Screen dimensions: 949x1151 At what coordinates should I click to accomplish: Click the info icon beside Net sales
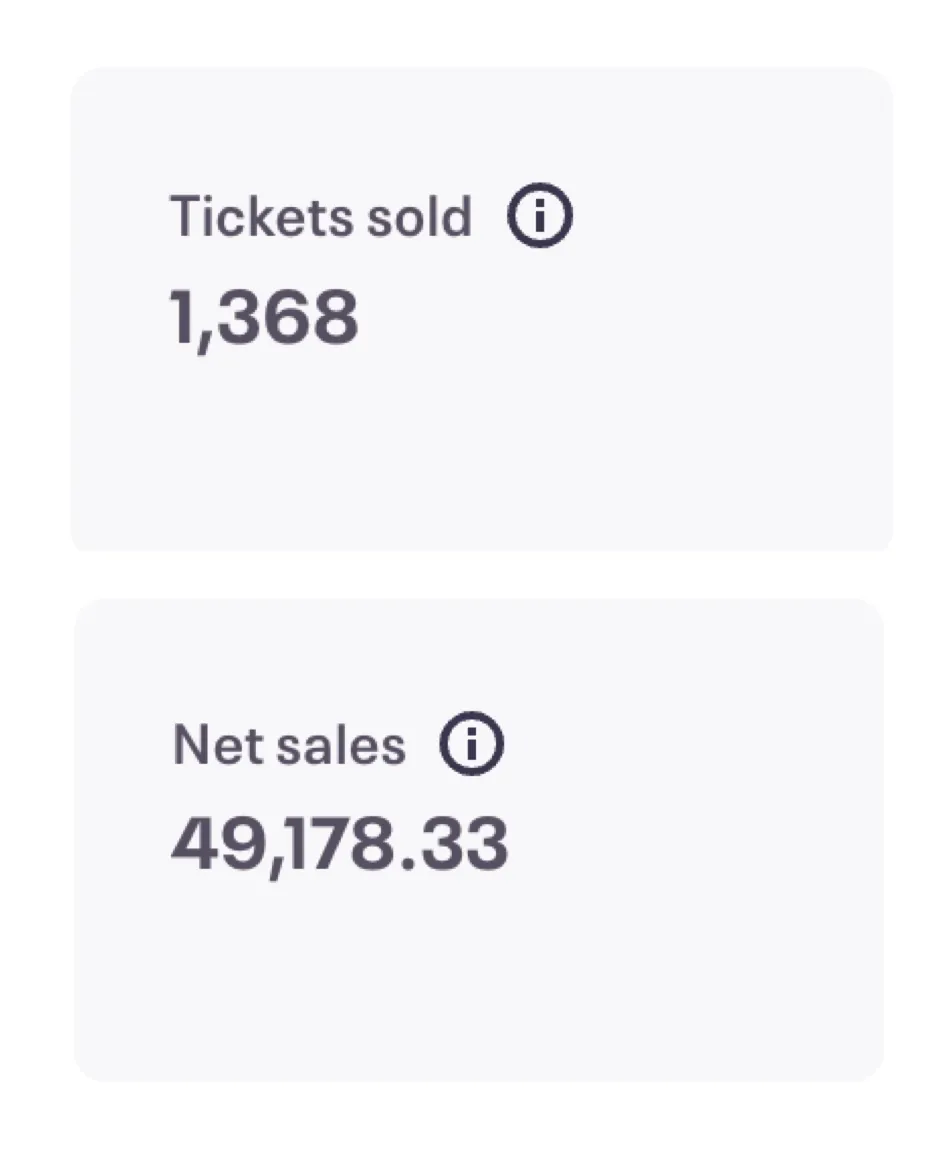click(473, 746)
